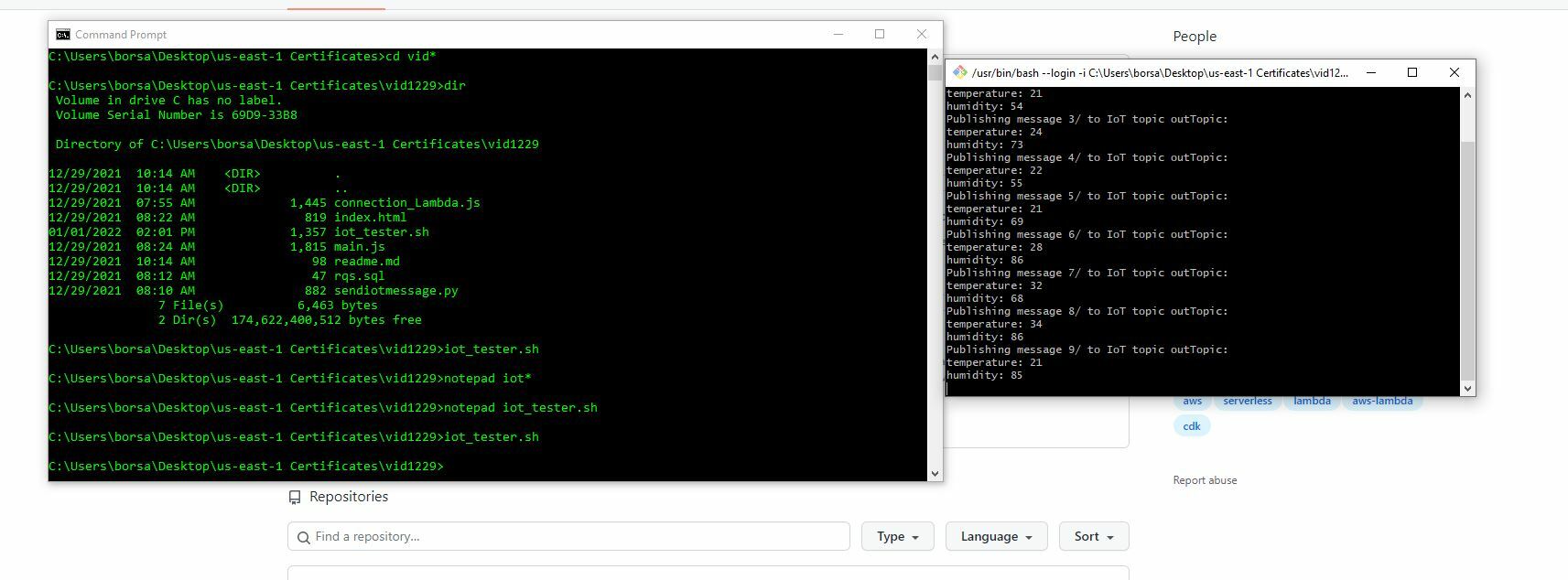Image resolution: width=1568 pixels, height=580 pixels.
Task: Focus the Find a repository search field
Action: point(568,537)
